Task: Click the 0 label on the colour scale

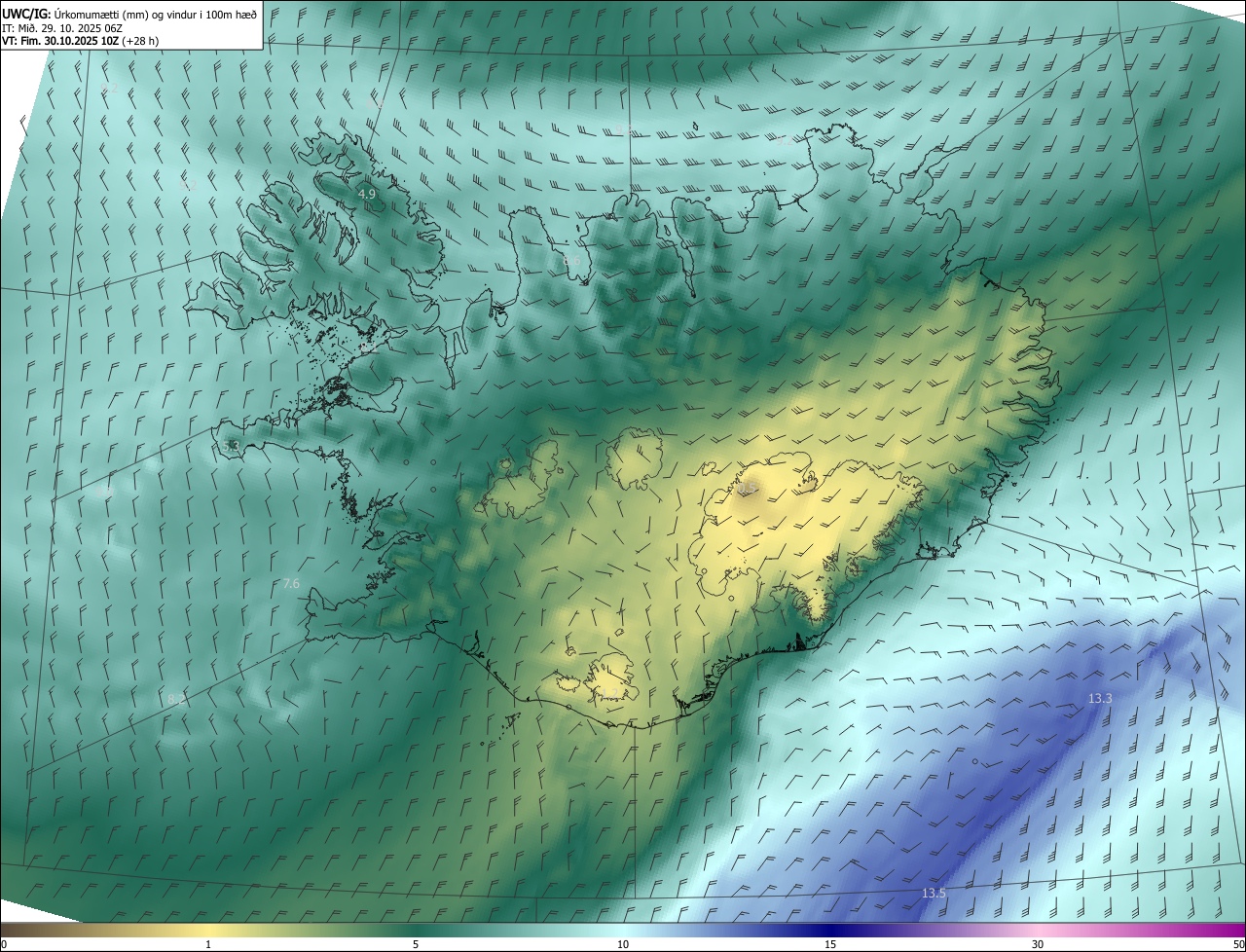Action: pos(4,945)
